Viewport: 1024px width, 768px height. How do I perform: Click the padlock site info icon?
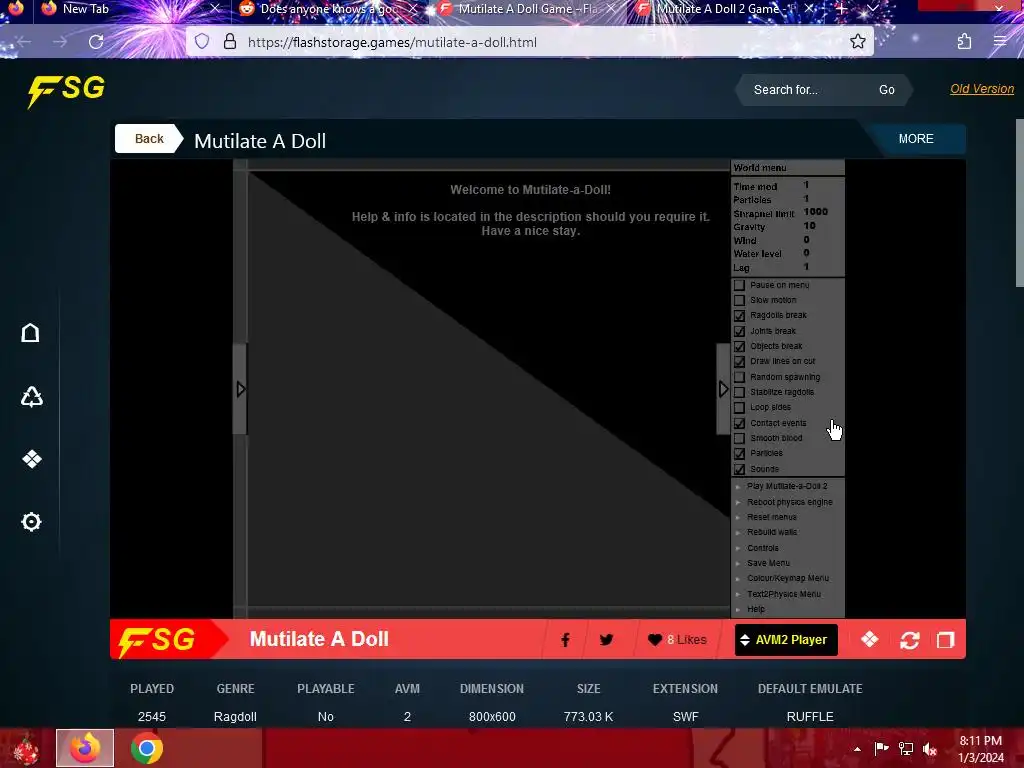click(x=230, y=42)
